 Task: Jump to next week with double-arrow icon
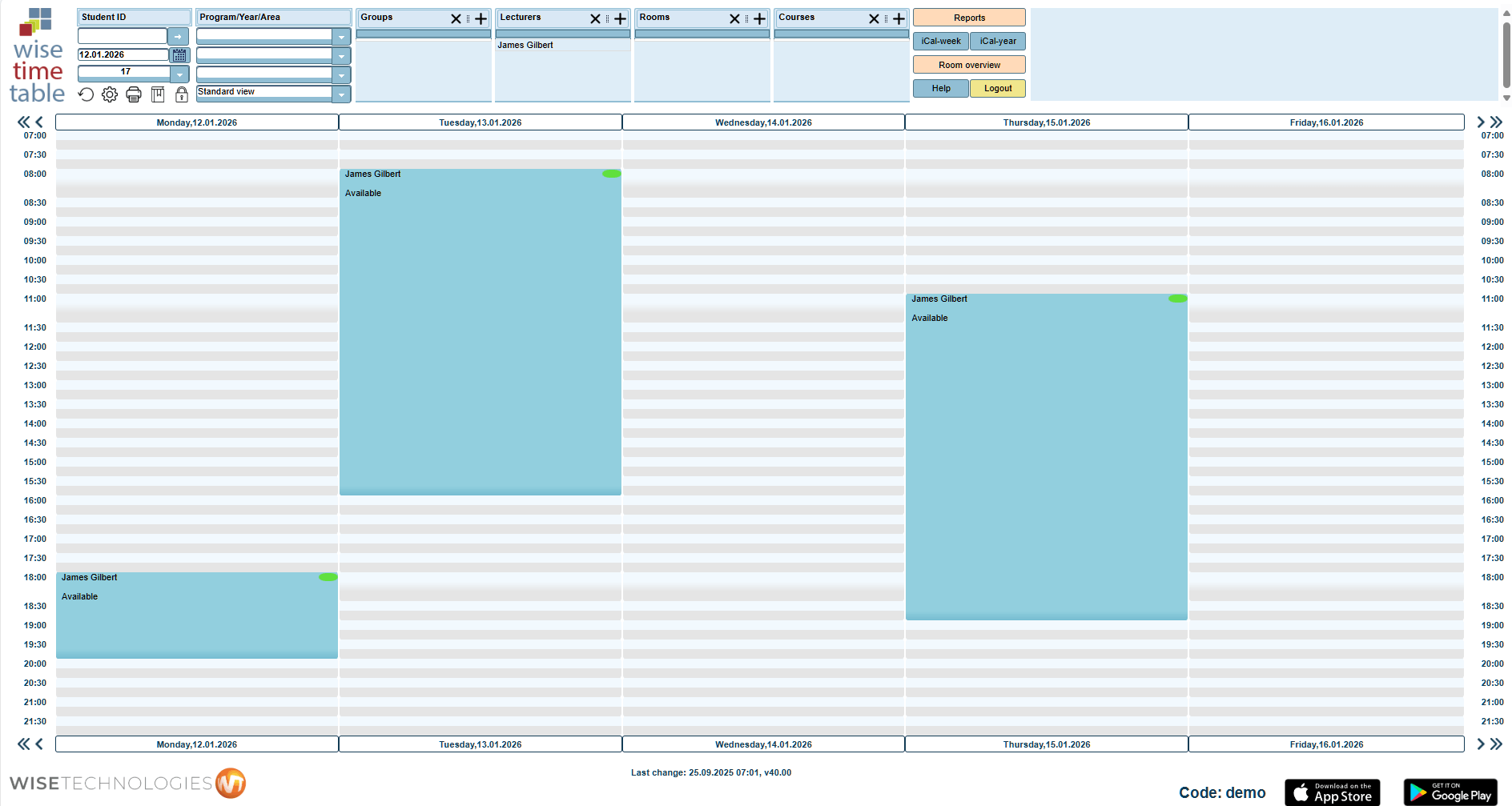pyautogui.click(x=1497, y=122)
